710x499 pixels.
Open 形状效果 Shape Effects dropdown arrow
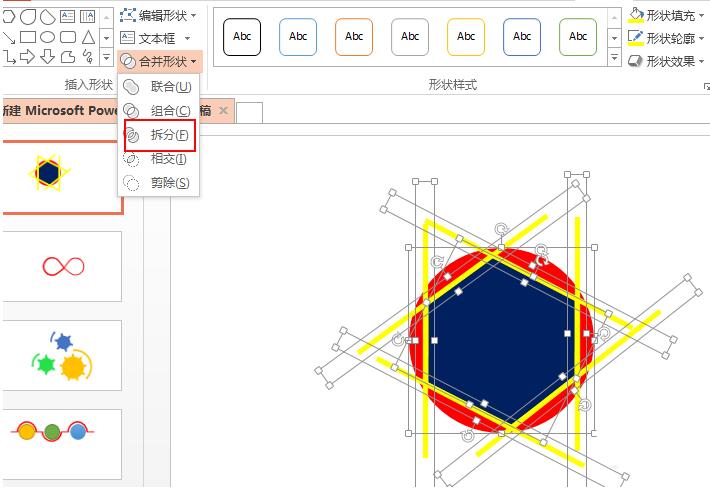pyautogui.click(x=702, y=61)
